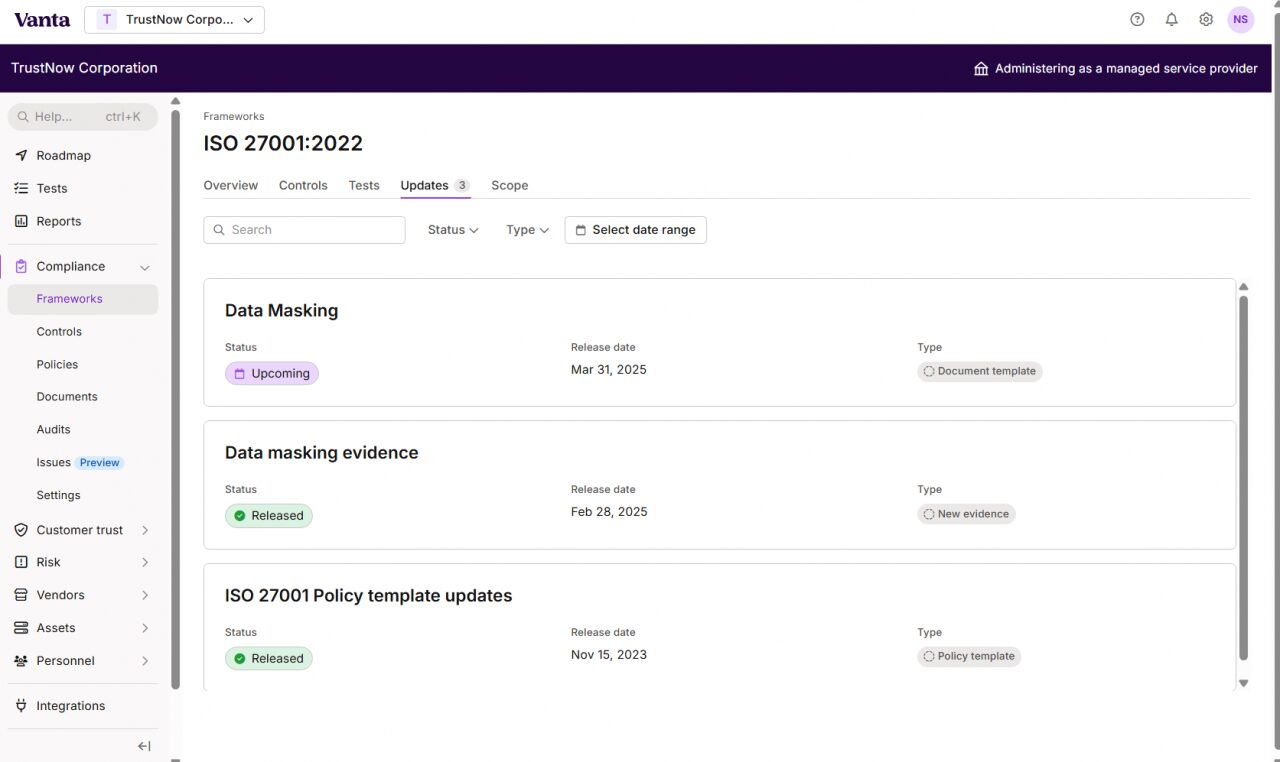Click the Frameworks breadcrumb link
1280x762 pixels.
tap(233, 117)
